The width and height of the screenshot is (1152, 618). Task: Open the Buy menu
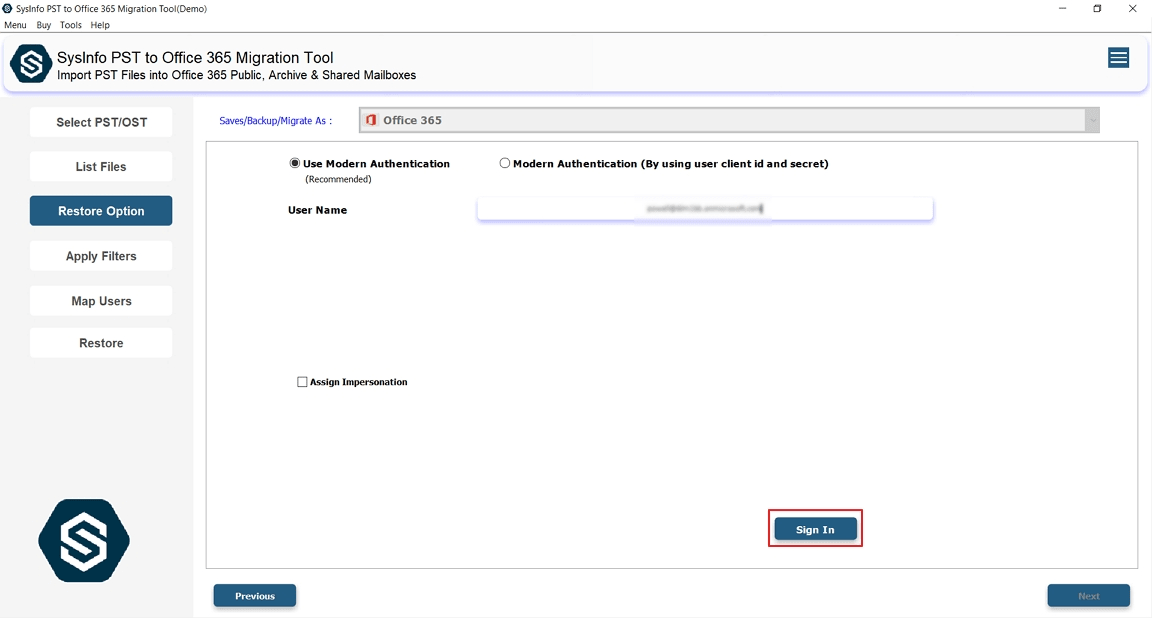pyautogui.click(x=44, y=25)
